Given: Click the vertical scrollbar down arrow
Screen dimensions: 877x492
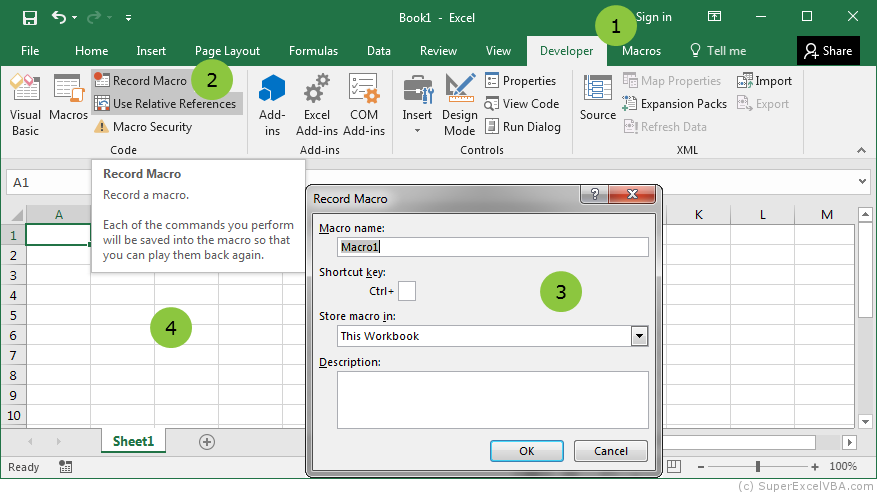Looking at the screenshot, I should click(865, 422).
